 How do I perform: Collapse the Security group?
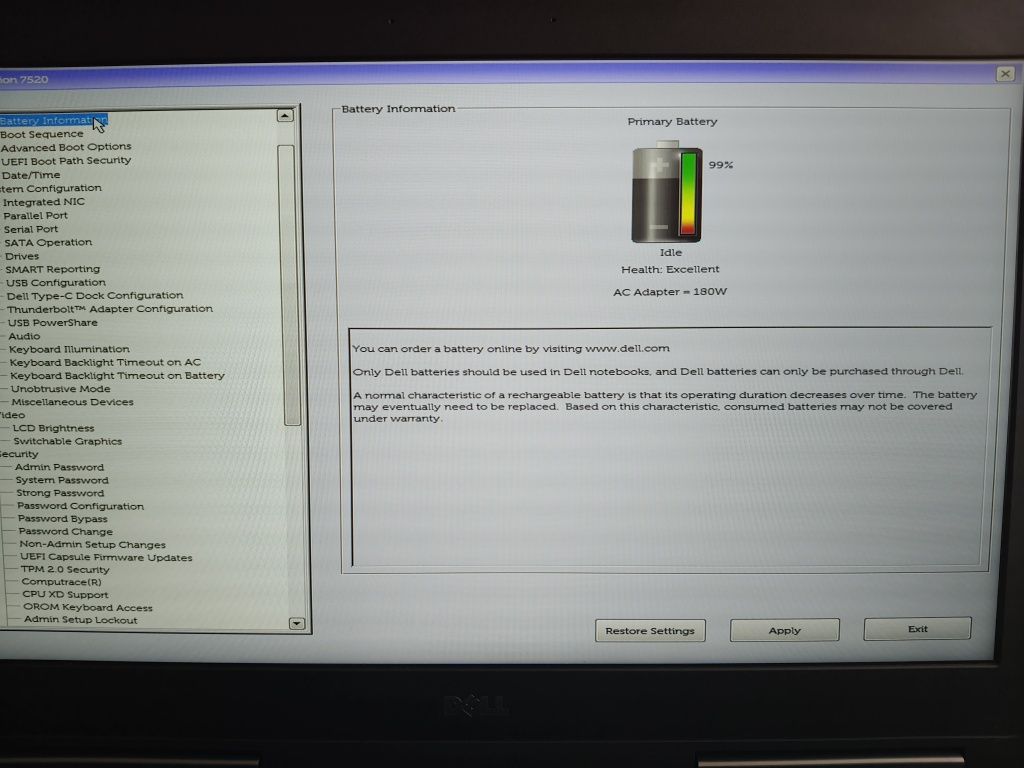pos(19,455)
